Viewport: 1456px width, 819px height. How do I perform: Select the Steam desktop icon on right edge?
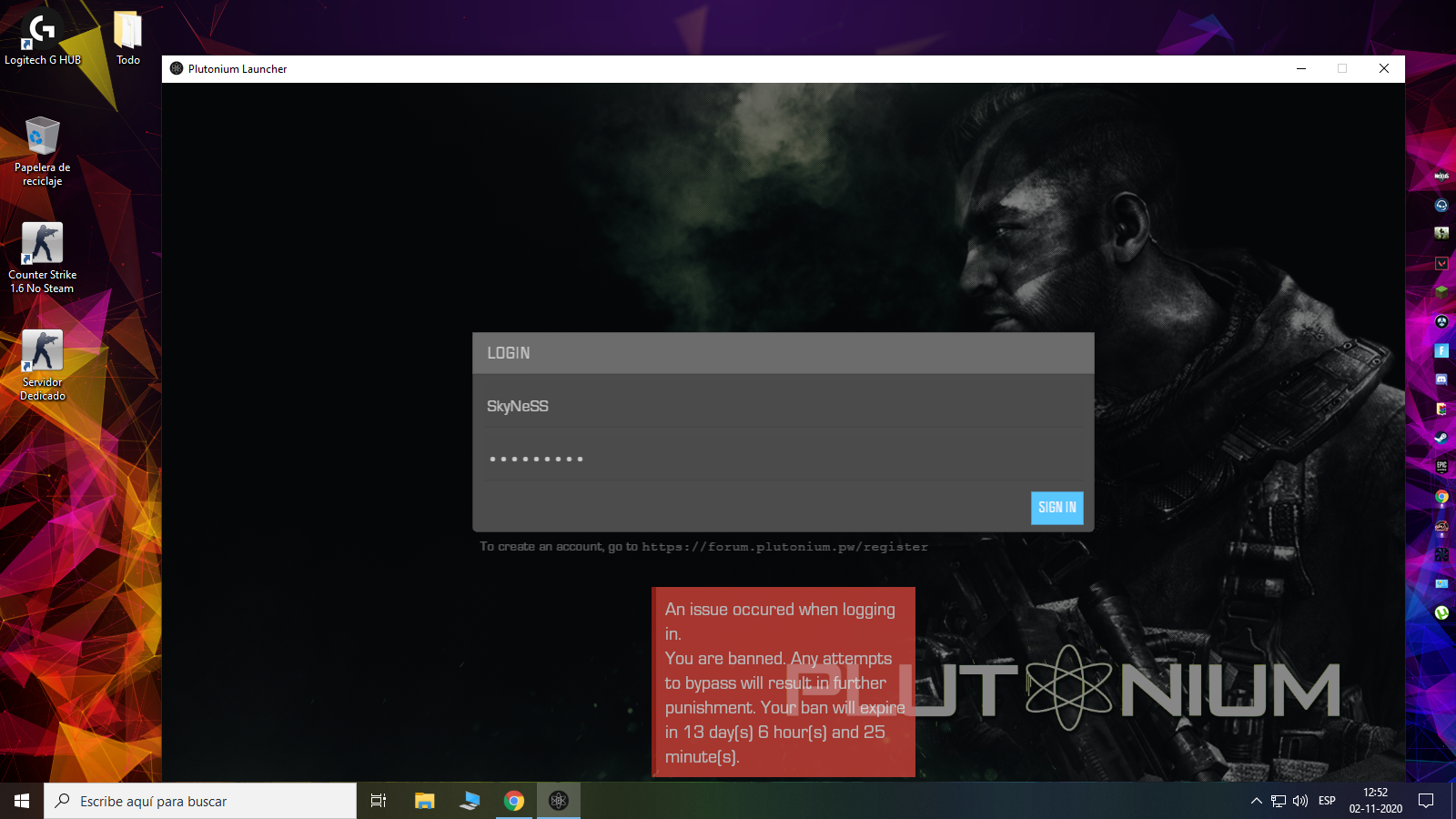coord(1441,438)
